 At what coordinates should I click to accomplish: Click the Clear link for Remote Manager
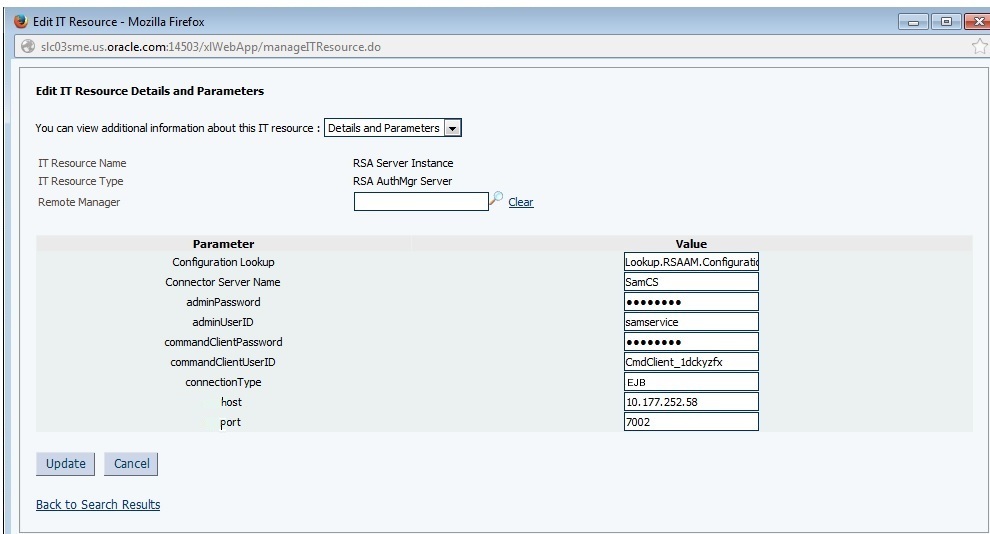pos(521,202)
